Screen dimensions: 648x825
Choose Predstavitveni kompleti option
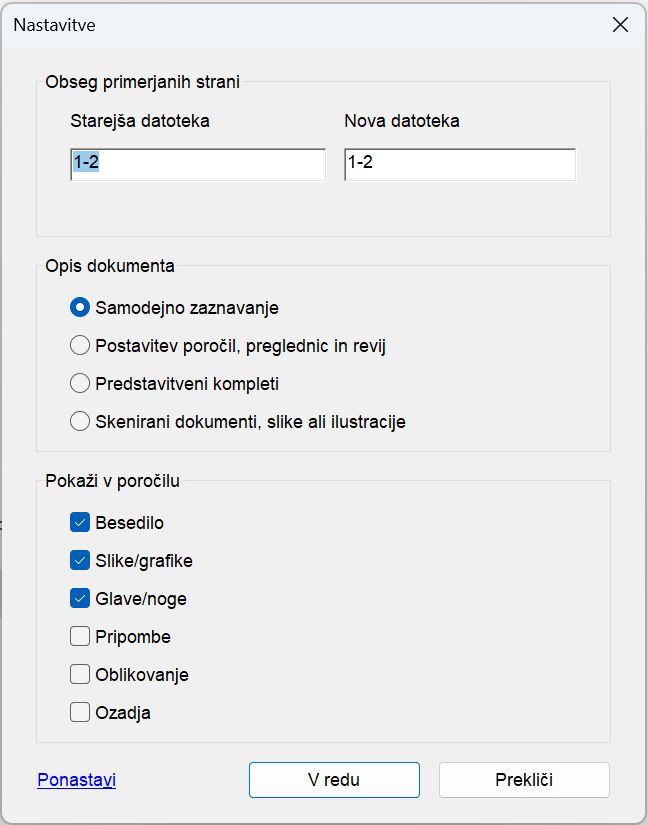(80, 384)
